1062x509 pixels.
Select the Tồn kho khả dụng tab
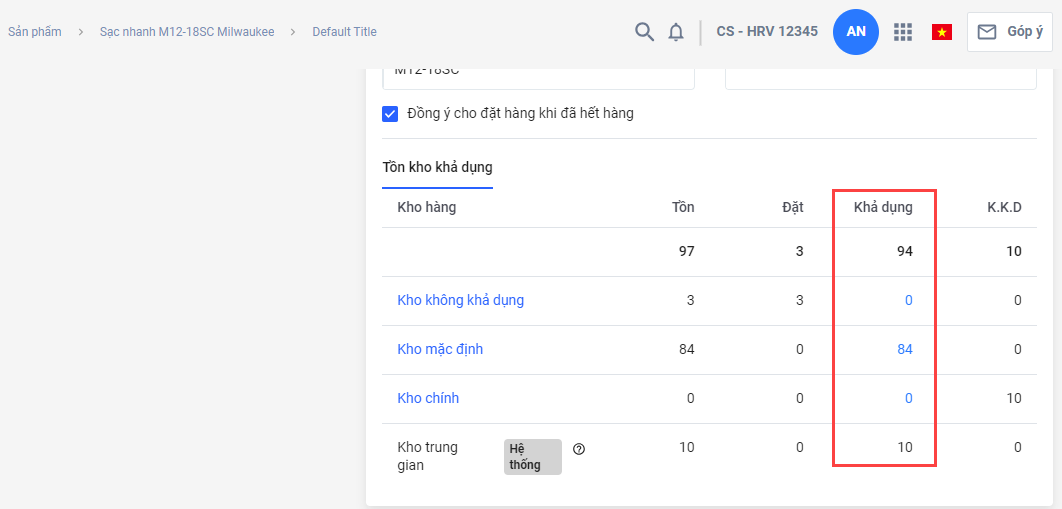click(x=437, y=167)
